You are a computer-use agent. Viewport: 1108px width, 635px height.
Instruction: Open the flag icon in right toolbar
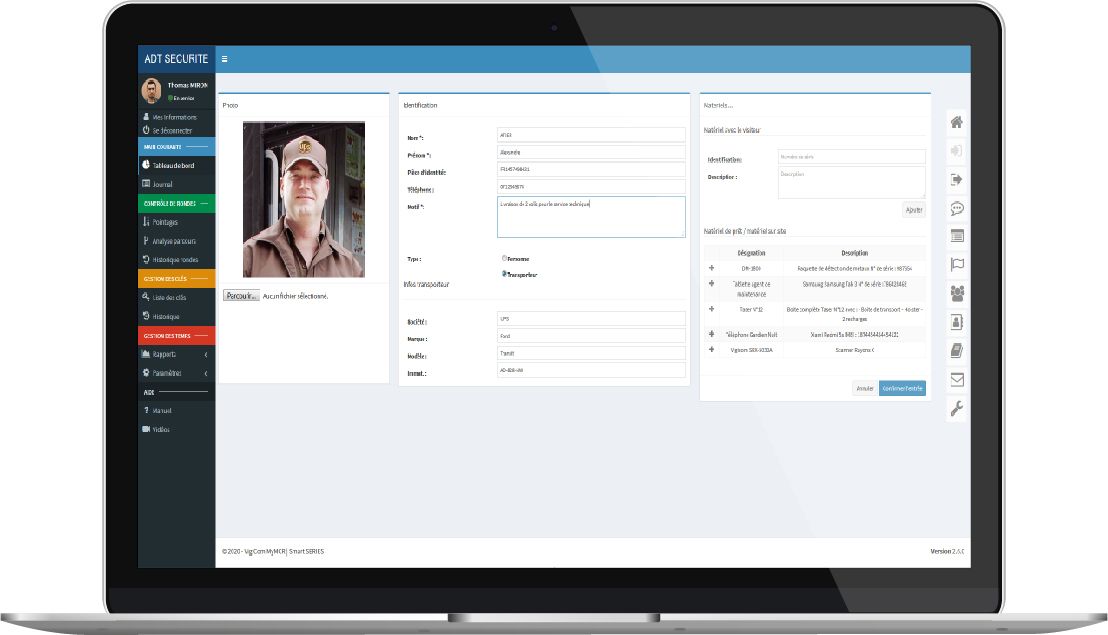[x=956, y=265]
